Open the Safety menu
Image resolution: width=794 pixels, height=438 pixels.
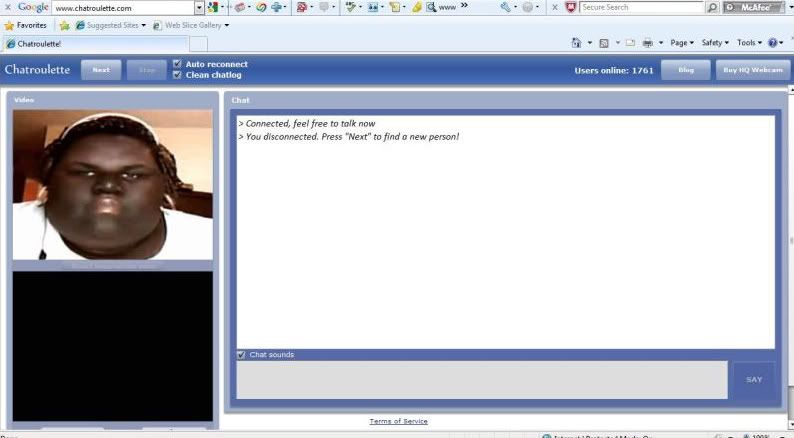(x=715, y=43)
